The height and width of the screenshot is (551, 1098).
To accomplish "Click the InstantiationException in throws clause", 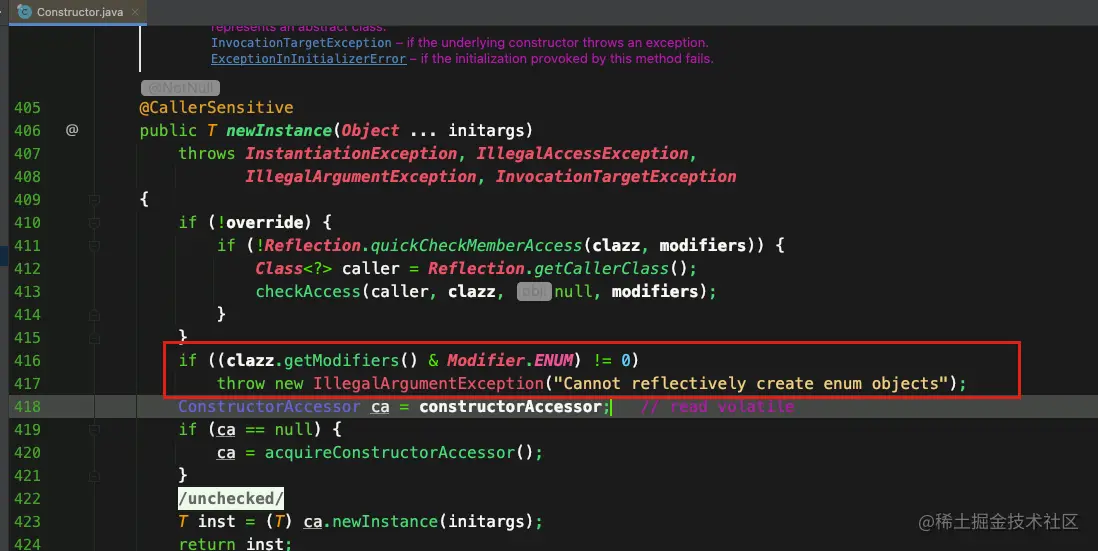I will tap(351, 153).
